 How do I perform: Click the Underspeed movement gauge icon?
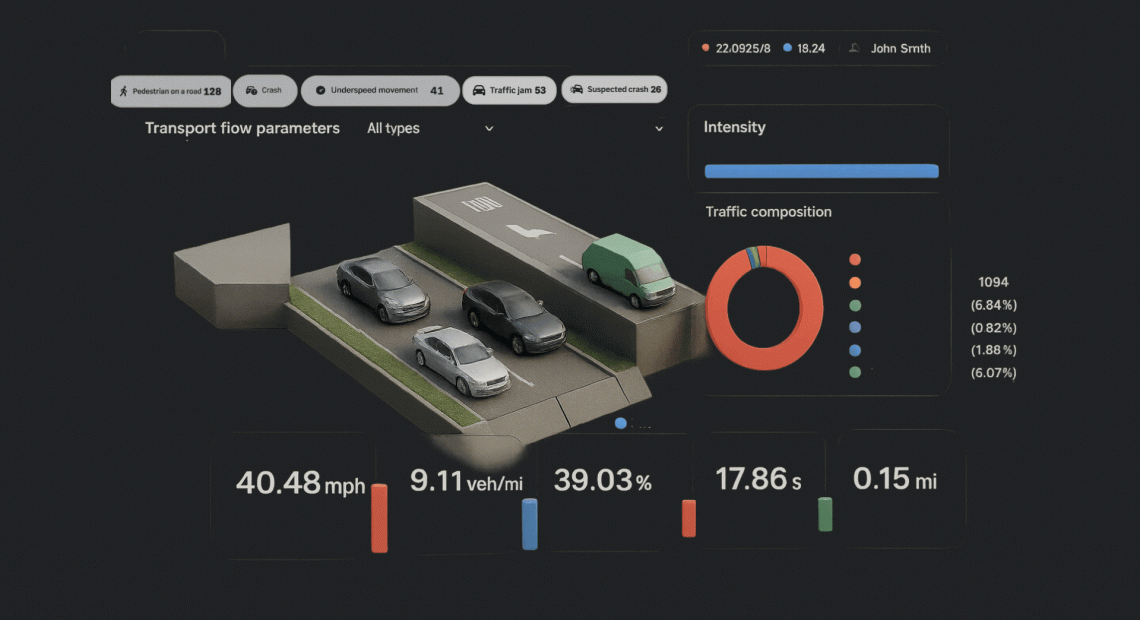(x=320, y=90)
